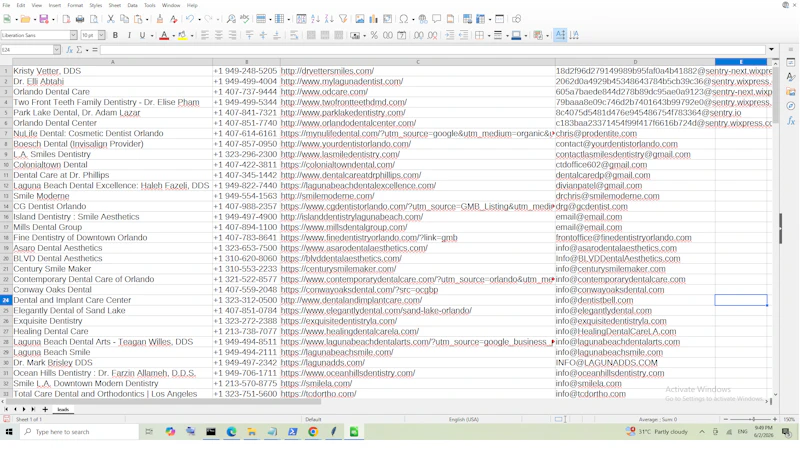Open link http://www.odcare.com/

pos(324,92)
